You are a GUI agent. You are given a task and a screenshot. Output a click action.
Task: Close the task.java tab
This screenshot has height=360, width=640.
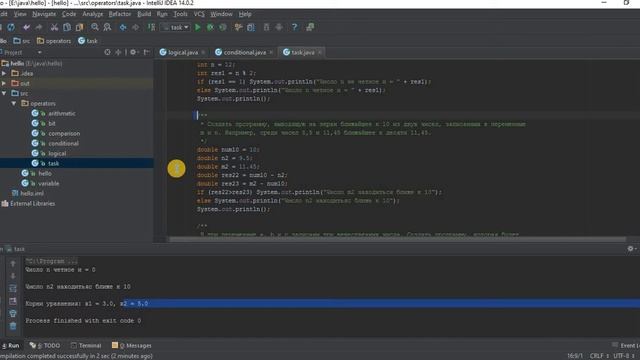click(x=320, y=52)
